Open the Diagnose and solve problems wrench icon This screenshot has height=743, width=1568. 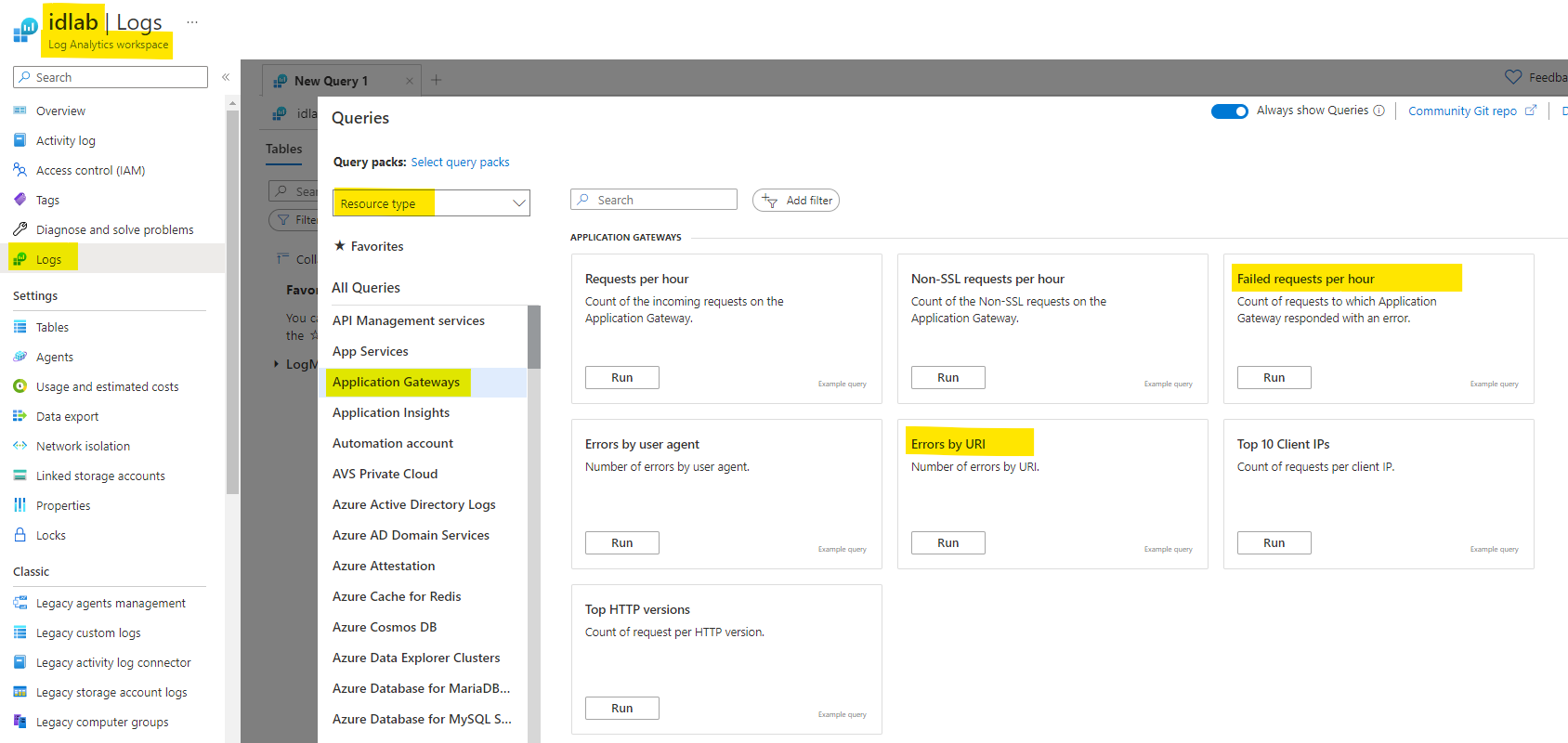(x=20, y=229)
